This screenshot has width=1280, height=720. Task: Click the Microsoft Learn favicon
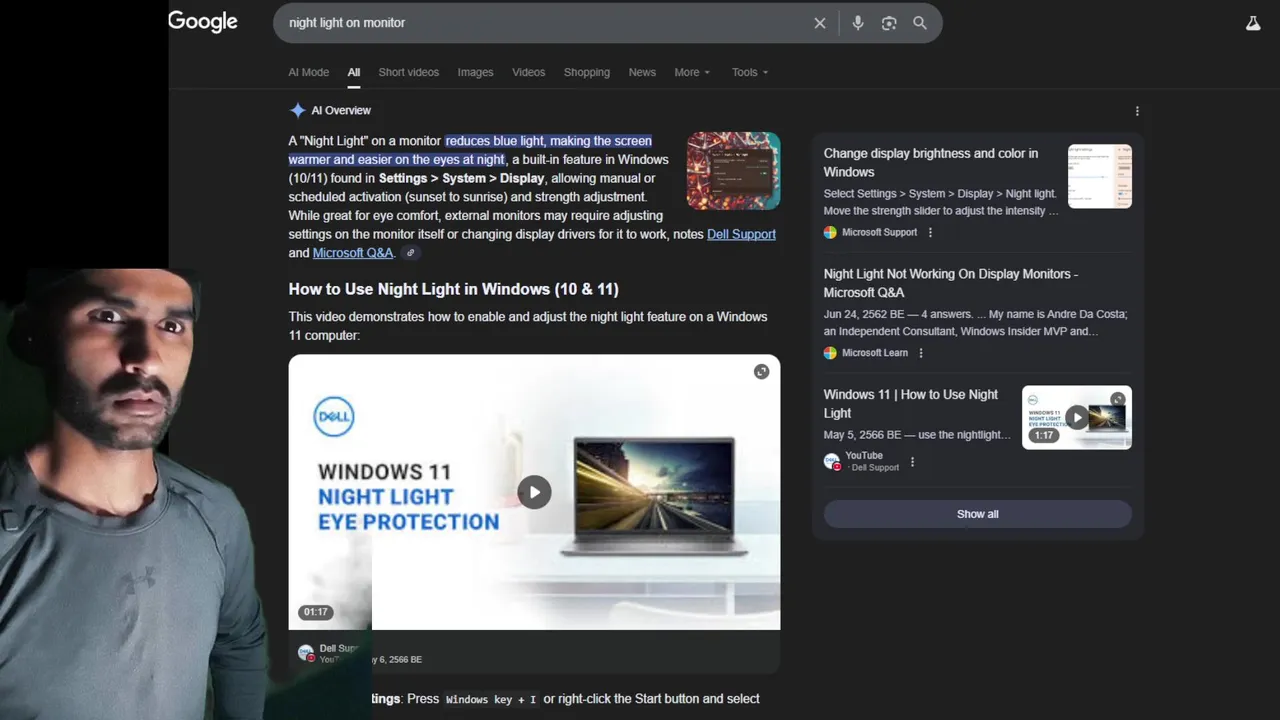coord(830,352)
